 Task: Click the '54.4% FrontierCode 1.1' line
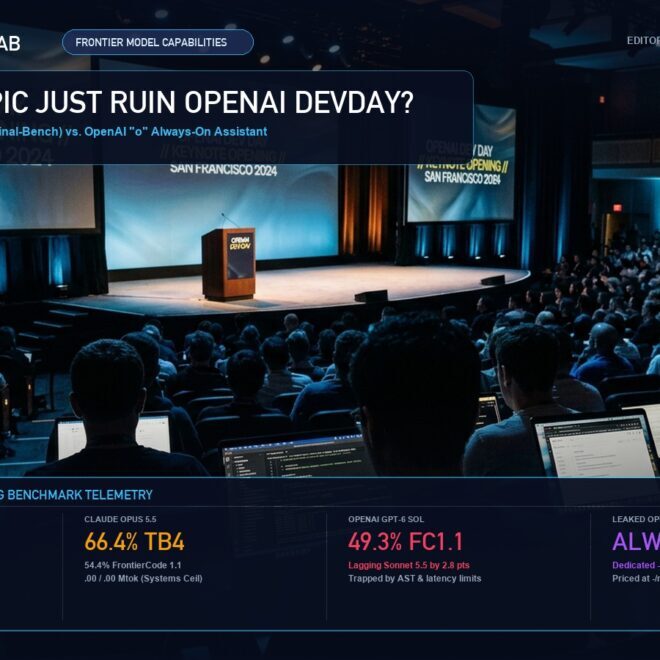tap(133, 565)
